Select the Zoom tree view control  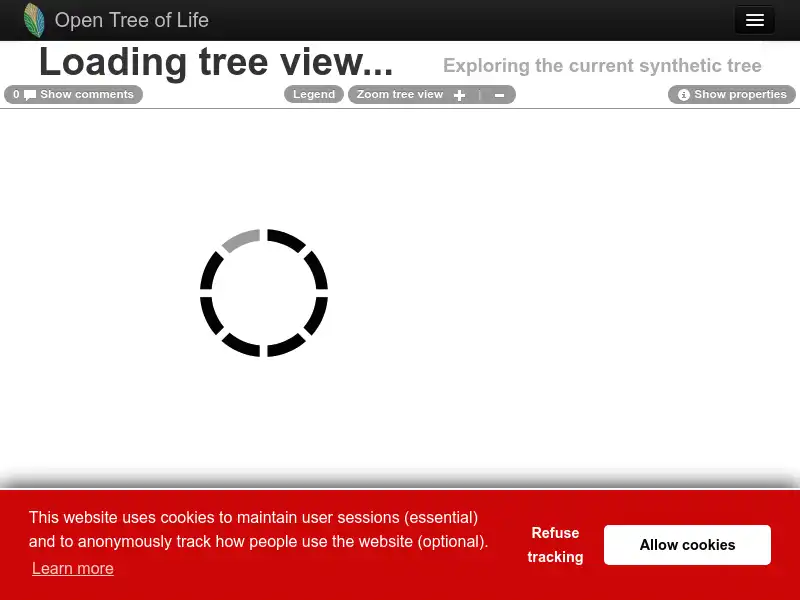(400, 94)
